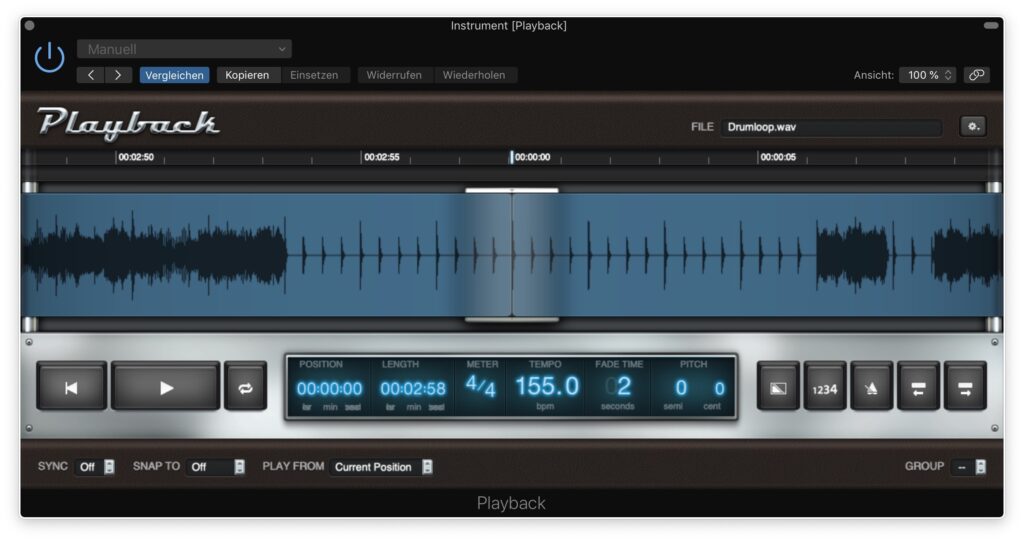Click the Position time display
1024x541 pixels.
329,389
